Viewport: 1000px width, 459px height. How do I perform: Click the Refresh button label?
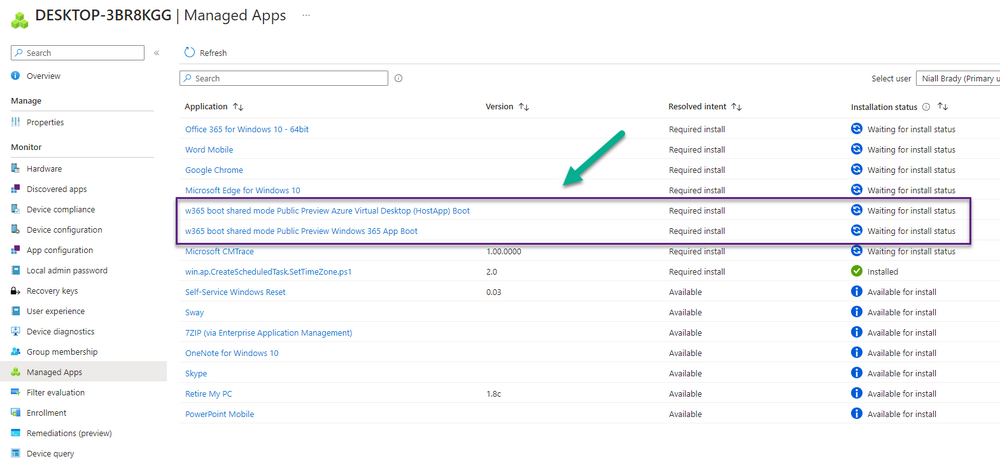pyautogui.click(x=213, y=53)
